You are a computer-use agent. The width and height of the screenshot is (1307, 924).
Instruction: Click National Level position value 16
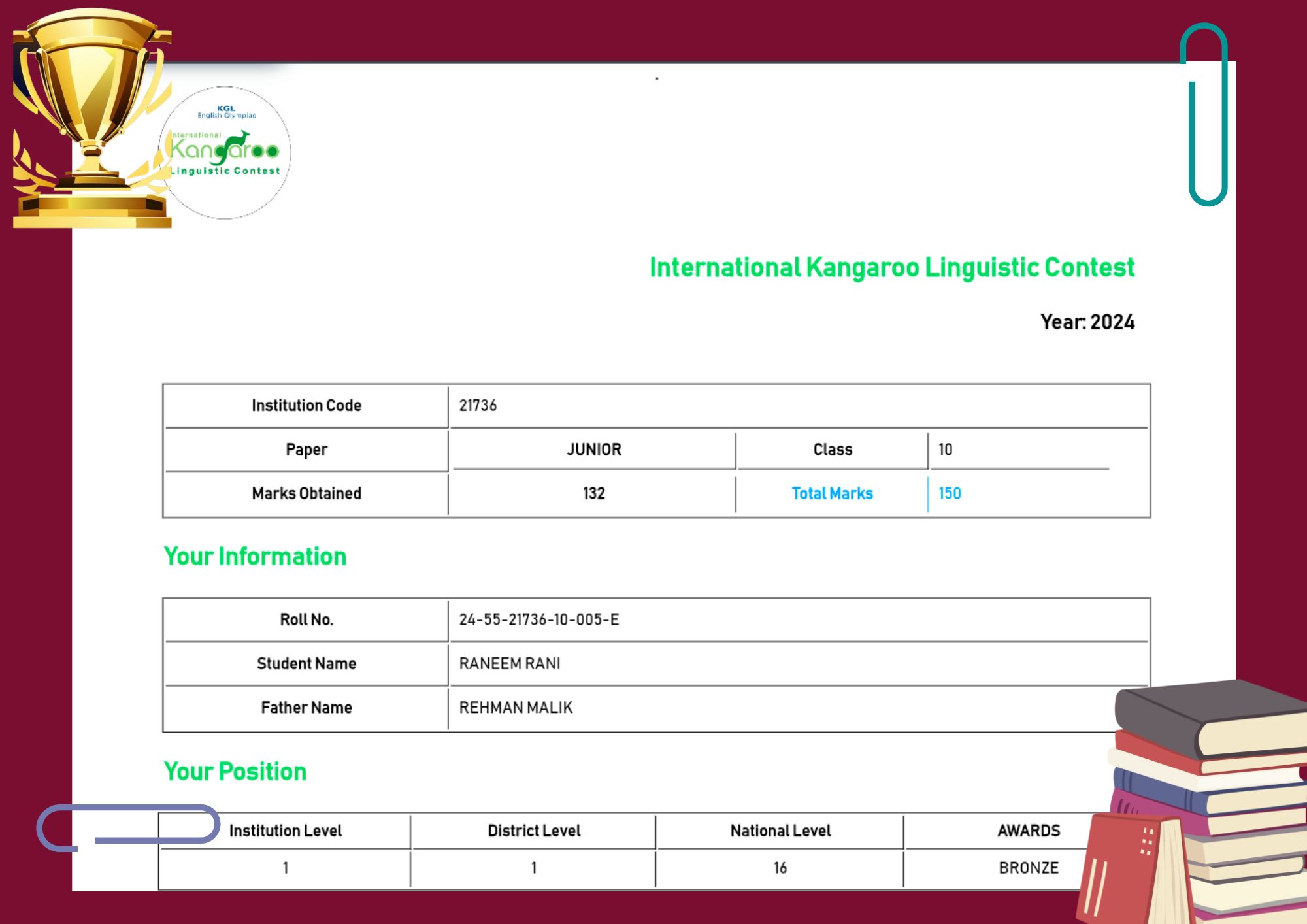point(780,868)
